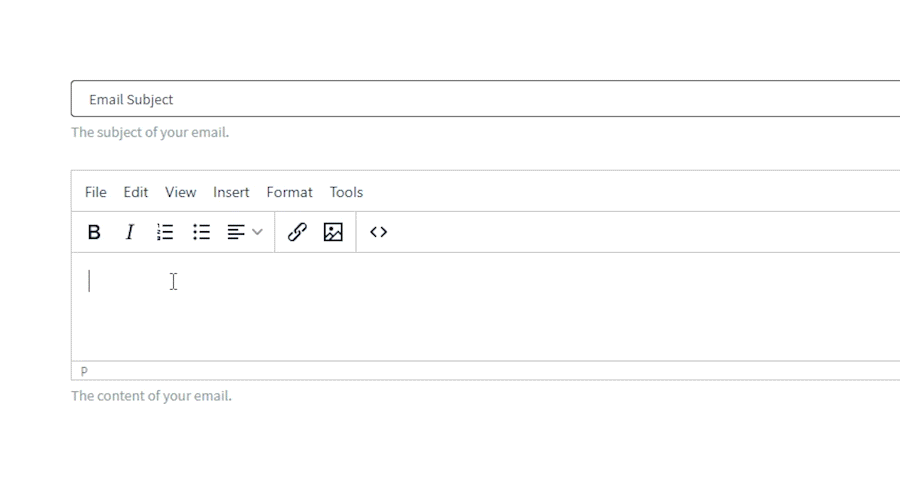Open the Format menu
This screenshot has height=490, width=900.
tap(289, 192)
